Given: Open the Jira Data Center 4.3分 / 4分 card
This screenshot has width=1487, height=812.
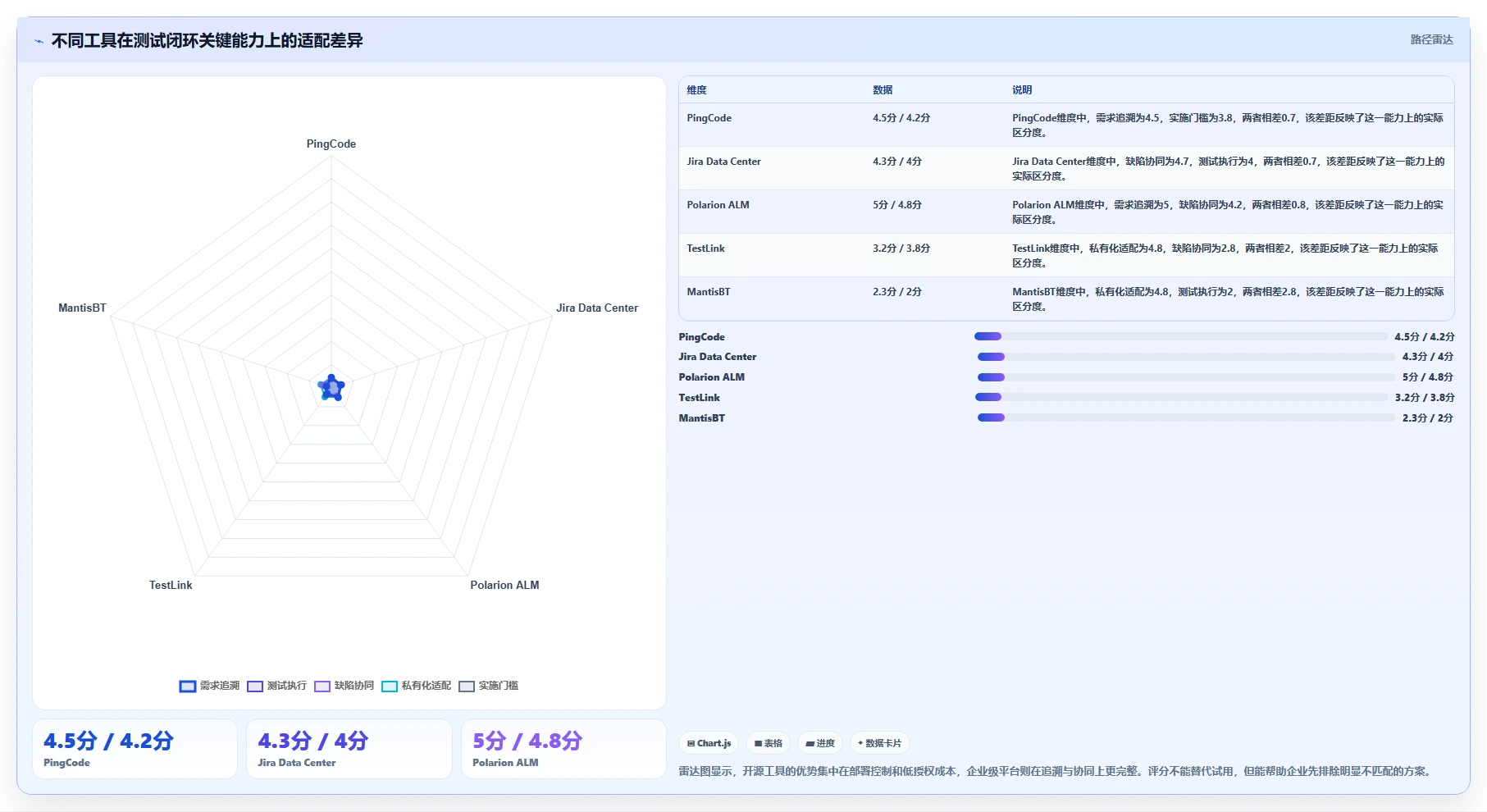Looking at the screenshot, I should pos(349,749).
